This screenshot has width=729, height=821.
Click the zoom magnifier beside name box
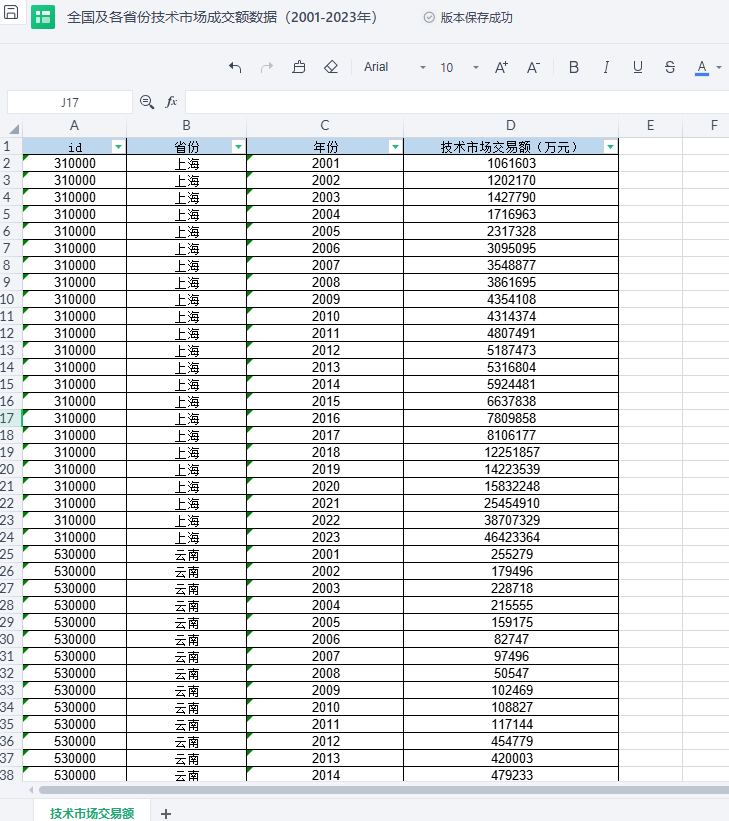(x=147, y=102)
